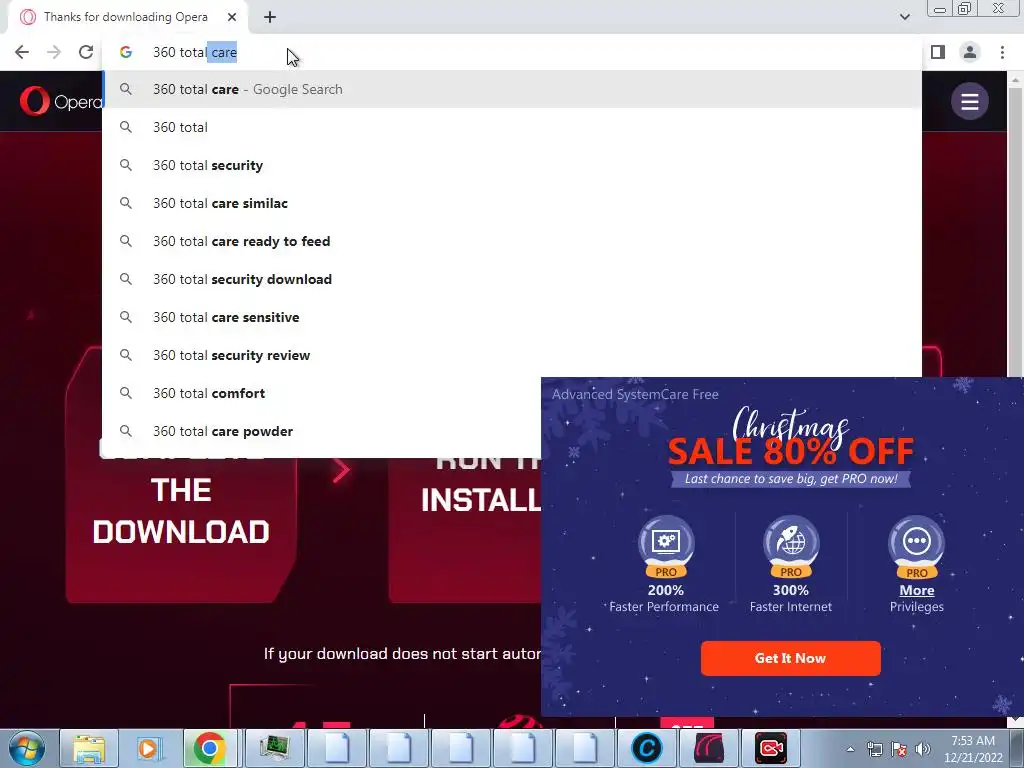Open the Windows Start button

coord(25,748)
